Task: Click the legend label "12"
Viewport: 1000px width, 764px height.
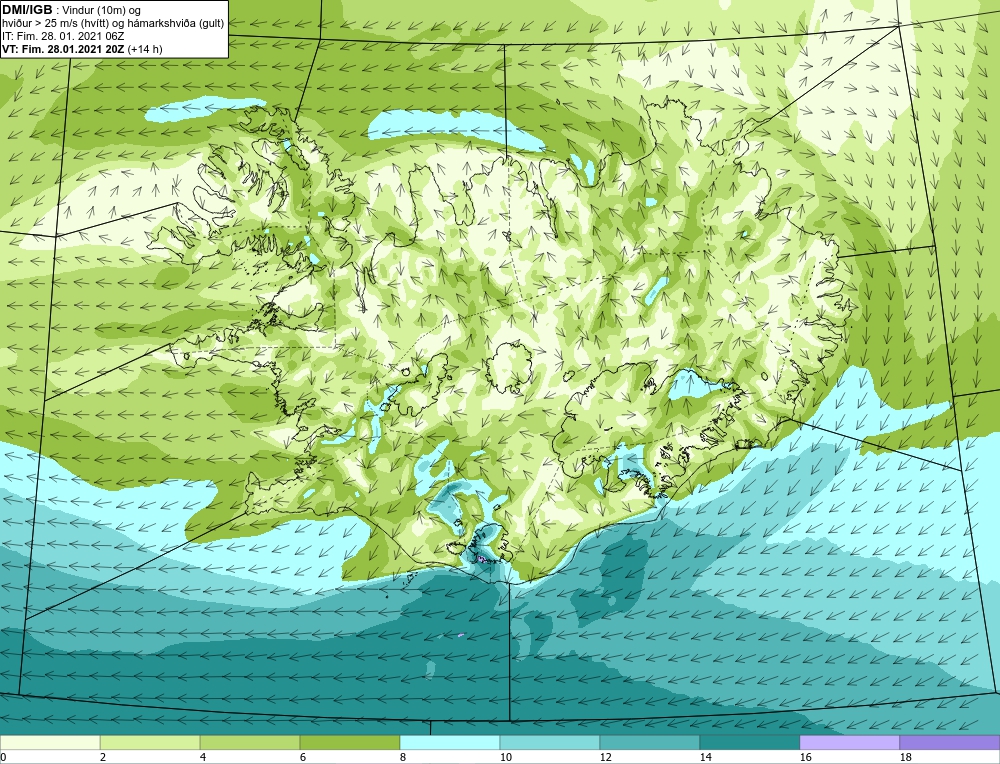Action: (x=606, y=758)
